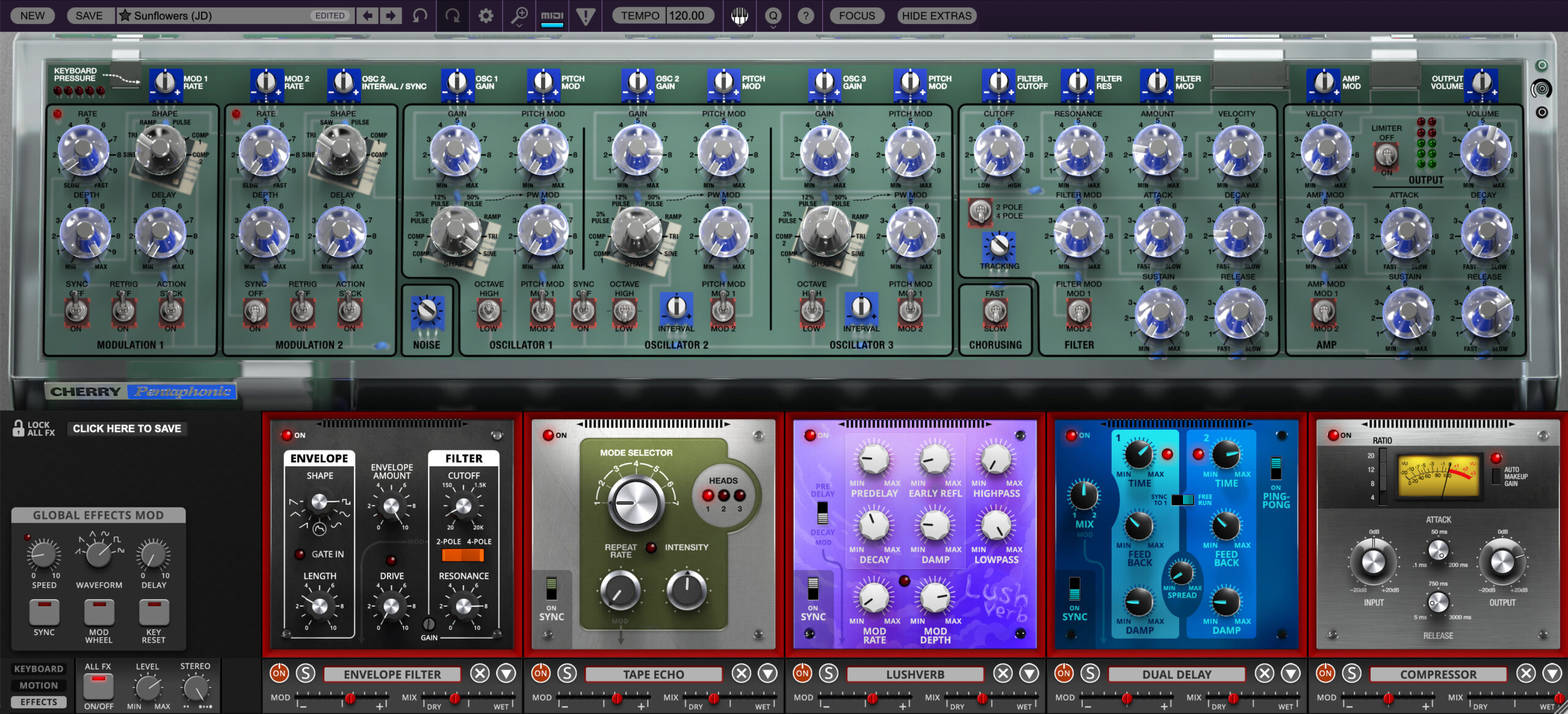Open Tape Echo effect selector dropdown
The width and height of the screenshot is (1568, 714).
[x=767, y=674]
